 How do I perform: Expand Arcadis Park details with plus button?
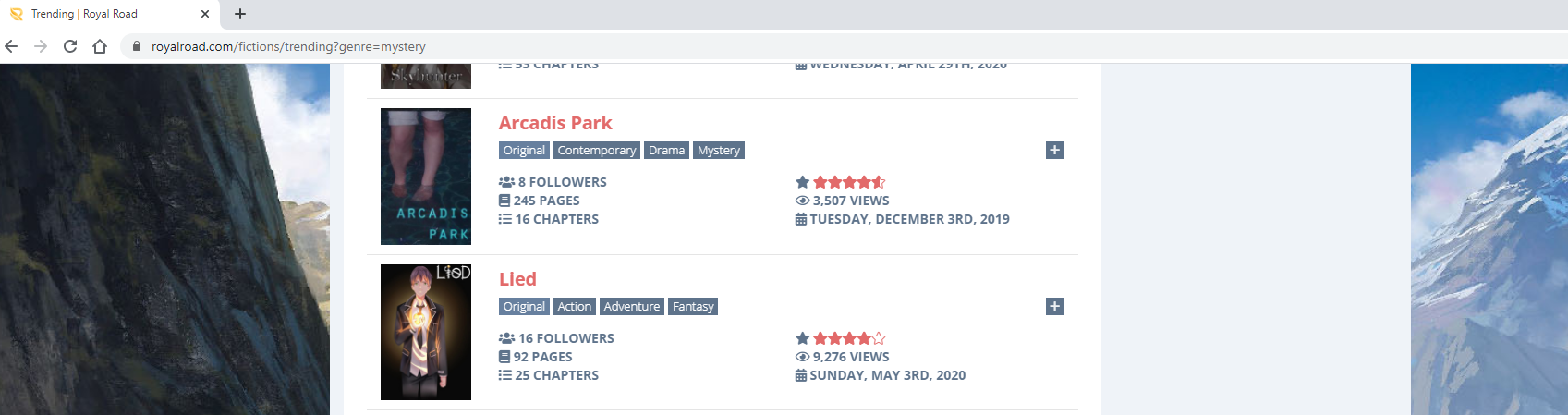point(1054,150)
